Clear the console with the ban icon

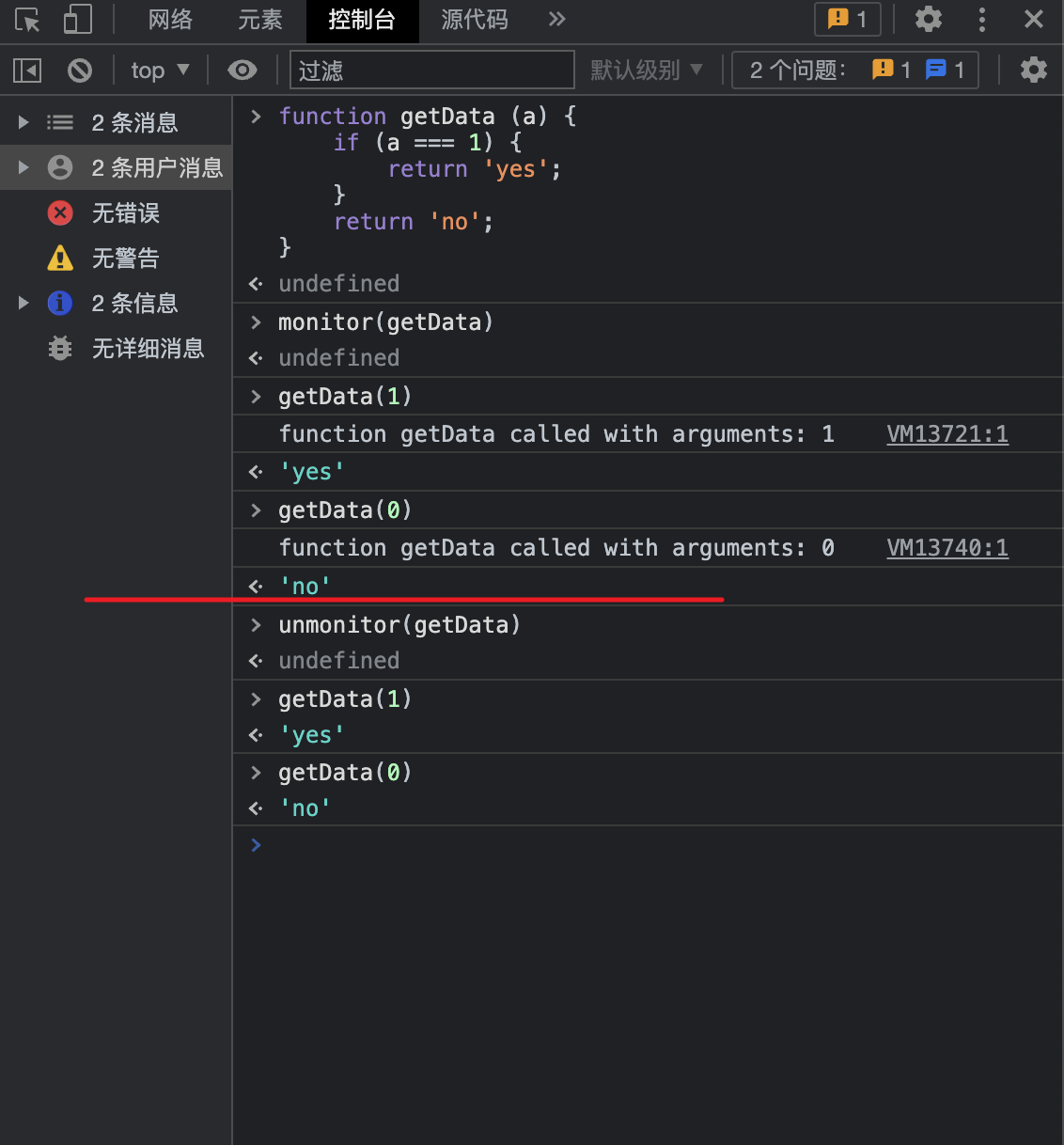pos(80,71)
